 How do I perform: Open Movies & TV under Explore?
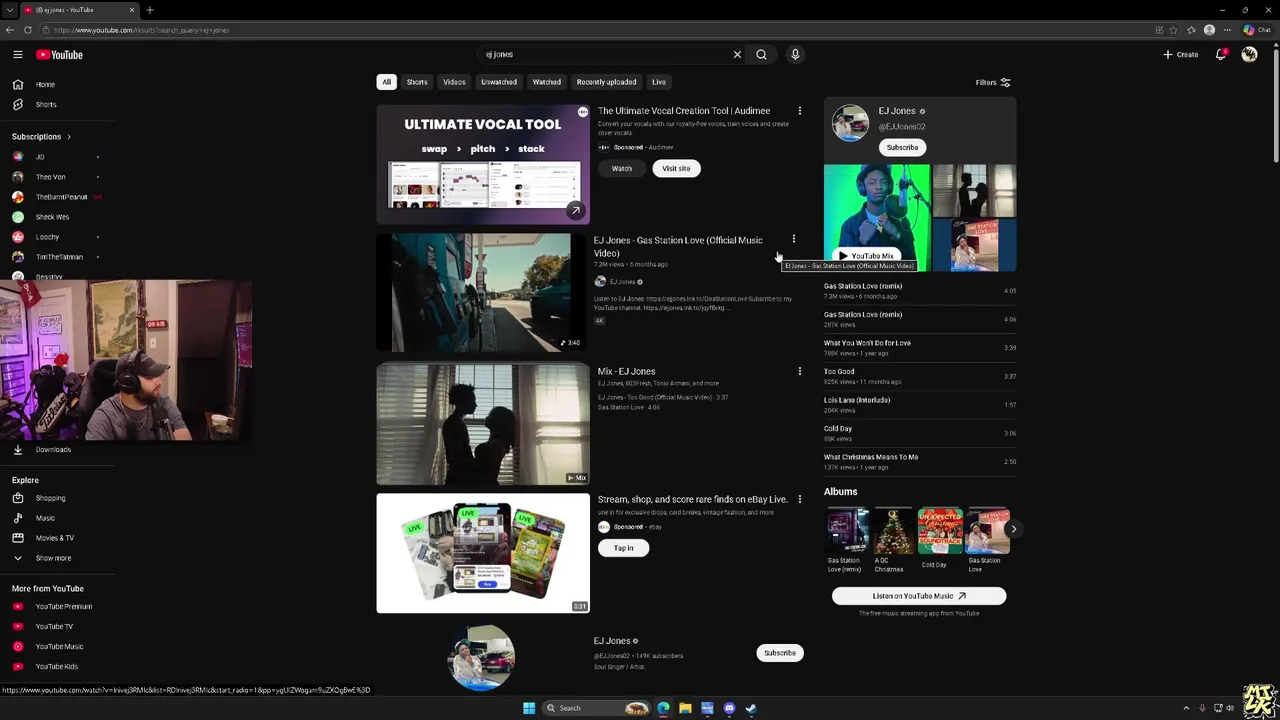tap(56, 538)
